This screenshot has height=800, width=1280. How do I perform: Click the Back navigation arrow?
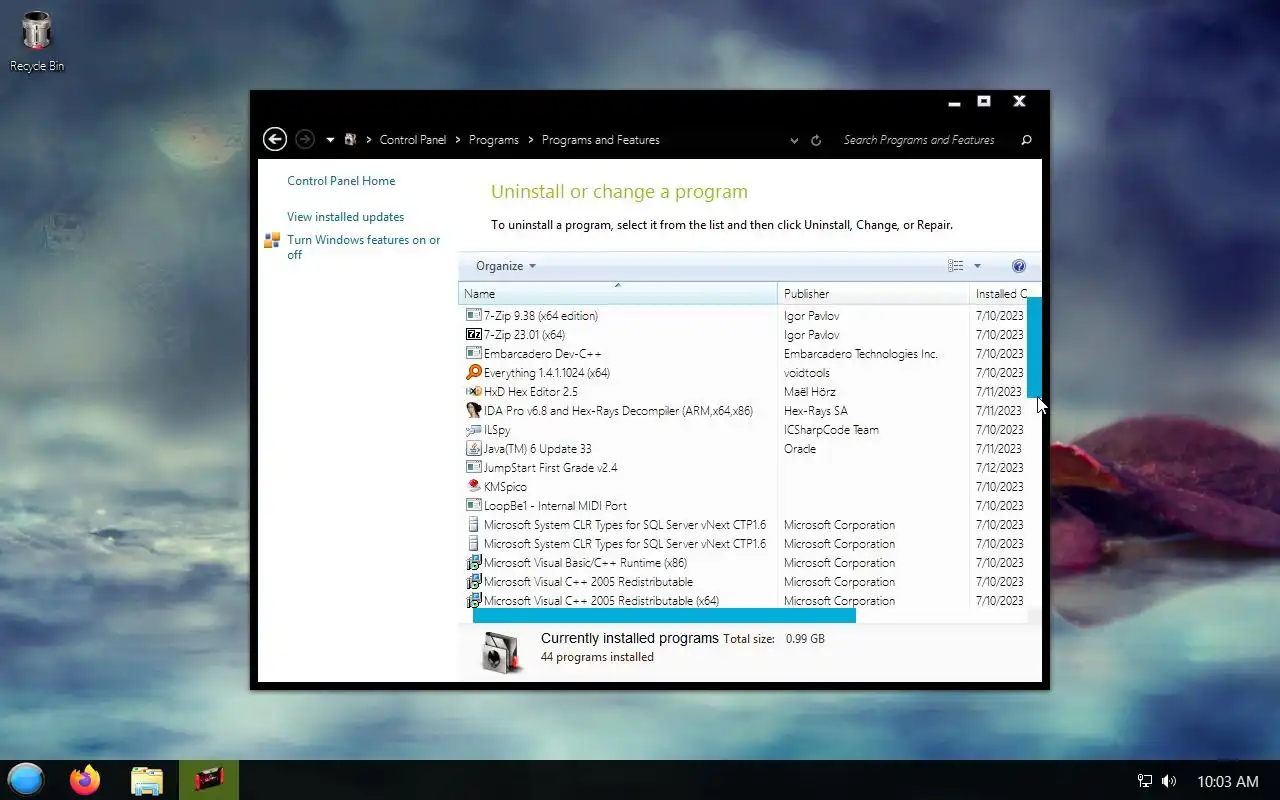[x=275, y=140]
